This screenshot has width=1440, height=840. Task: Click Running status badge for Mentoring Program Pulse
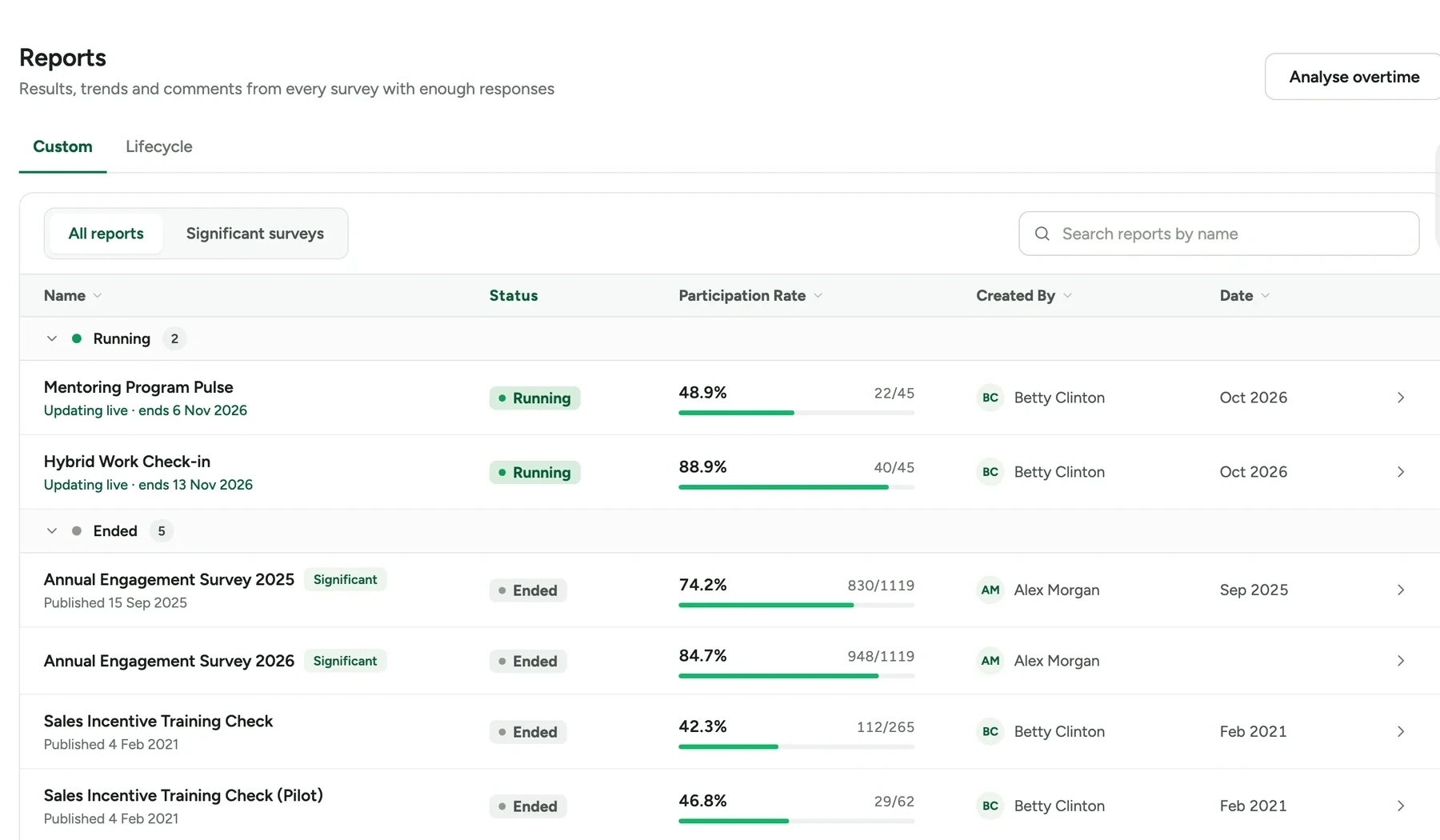pos(534,398)
